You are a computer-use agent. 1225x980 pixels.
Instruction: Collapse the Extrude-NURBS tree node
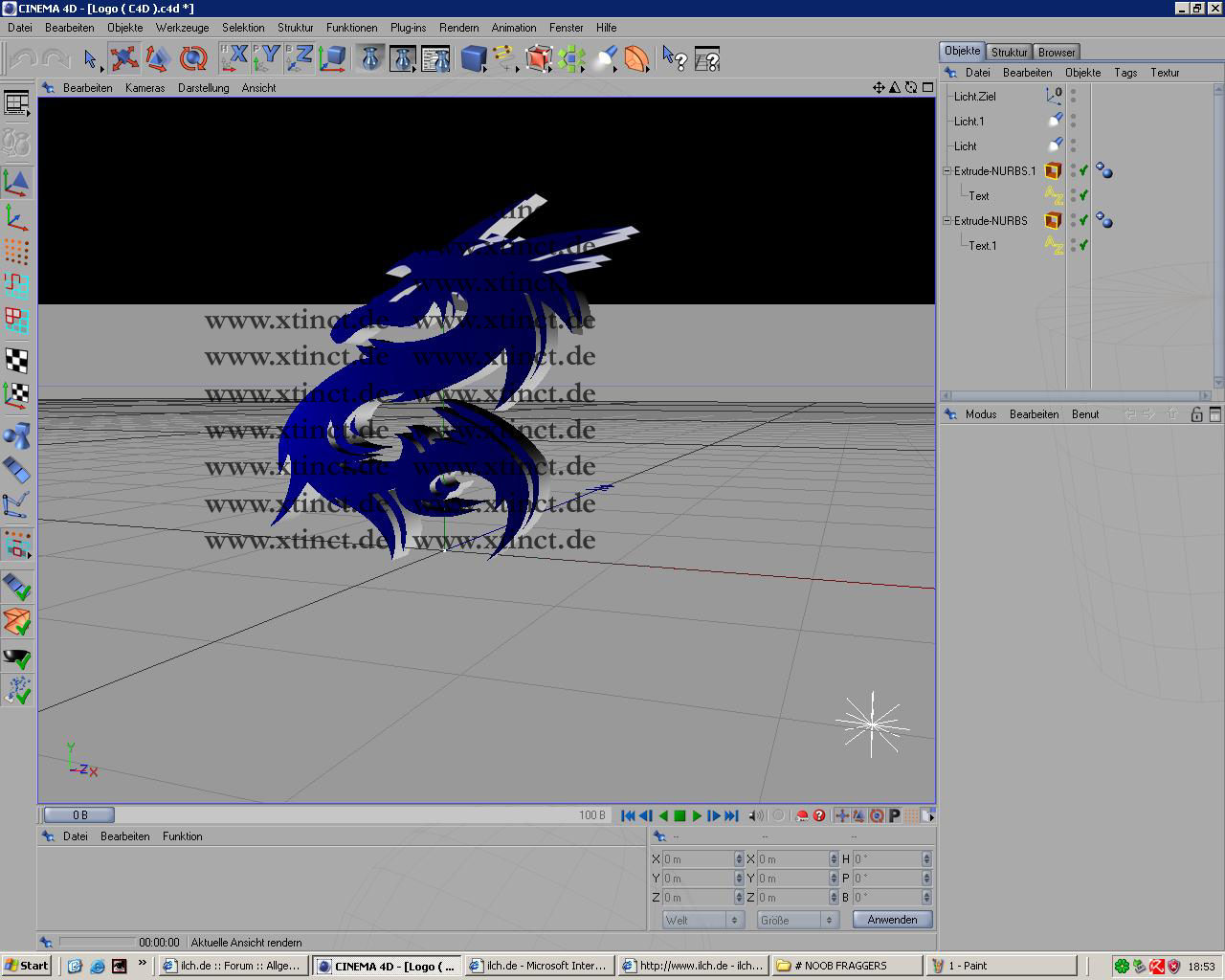tap(947, 220)
